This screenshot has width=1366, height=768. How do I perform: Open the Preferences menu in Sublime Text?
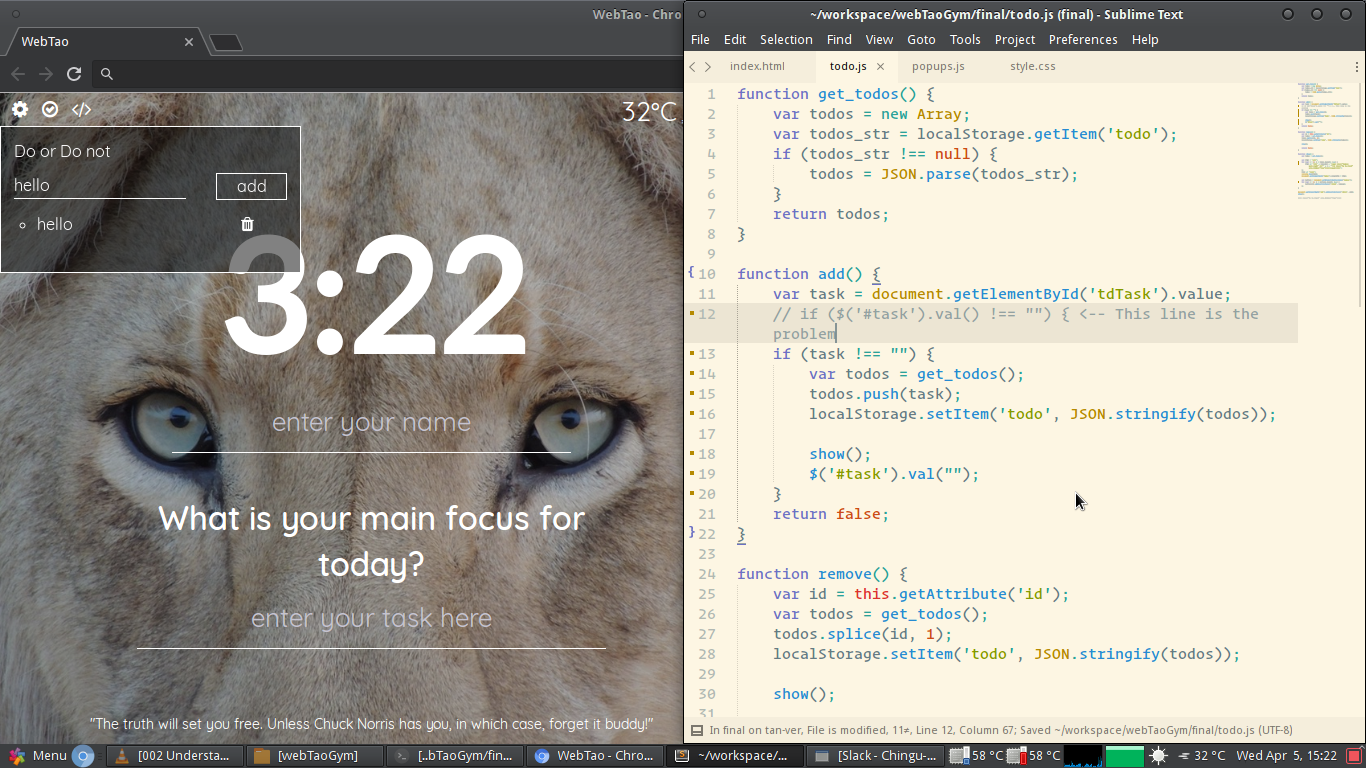click(x=1083, y=40)
